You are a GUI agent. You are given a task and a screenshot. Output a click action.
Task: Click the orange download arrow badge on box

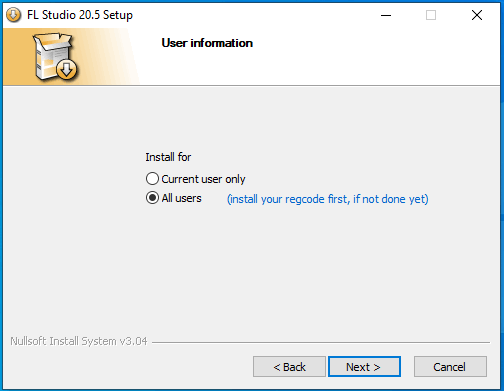[67, 69]
